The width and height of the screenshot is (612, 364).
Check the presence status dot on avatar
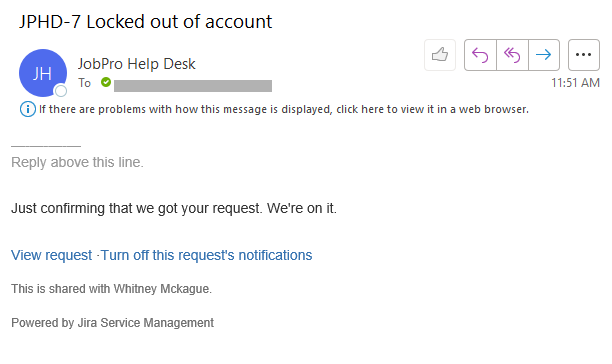tap(61, 91)
